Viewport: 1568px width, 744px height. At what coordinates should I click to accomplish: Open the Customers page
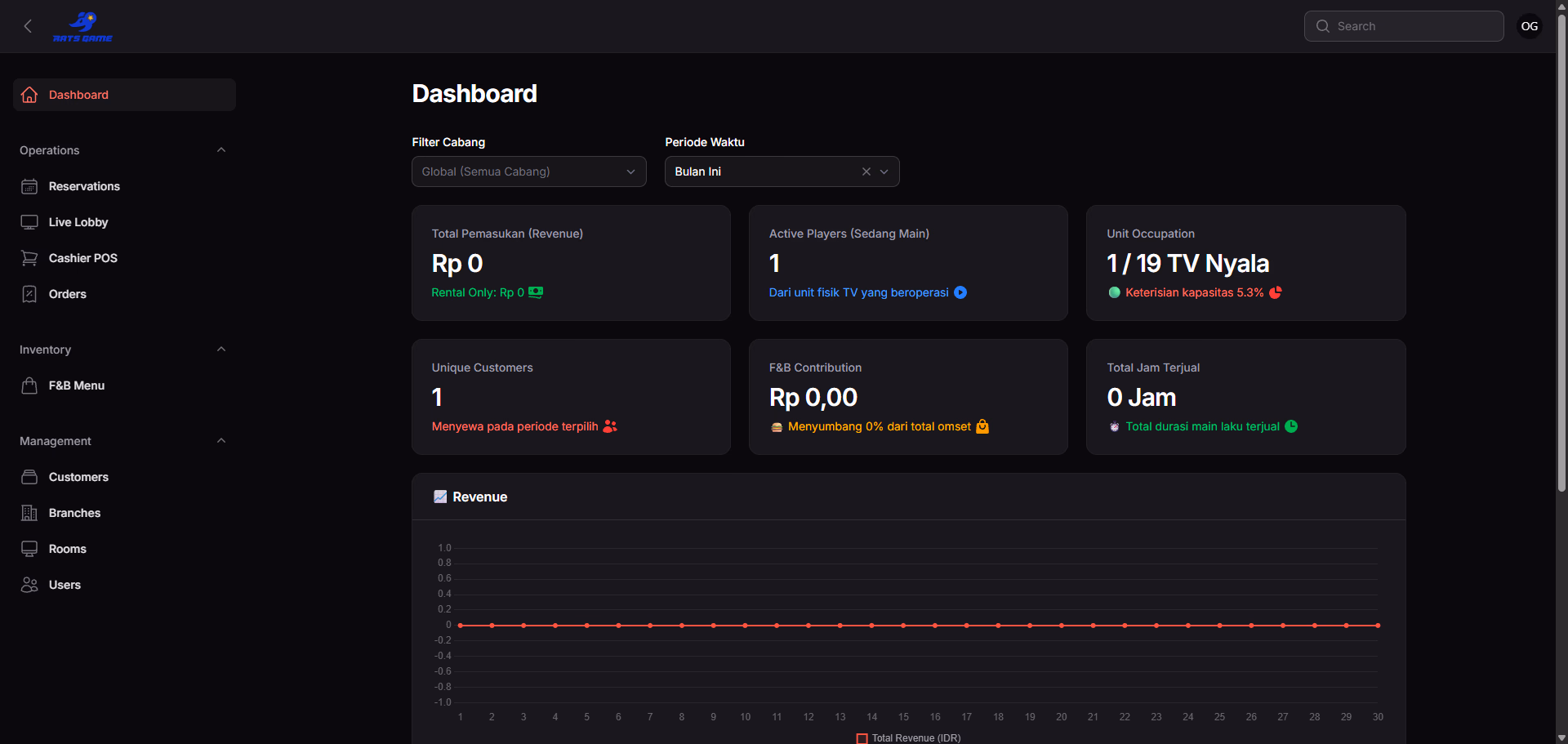124,477
